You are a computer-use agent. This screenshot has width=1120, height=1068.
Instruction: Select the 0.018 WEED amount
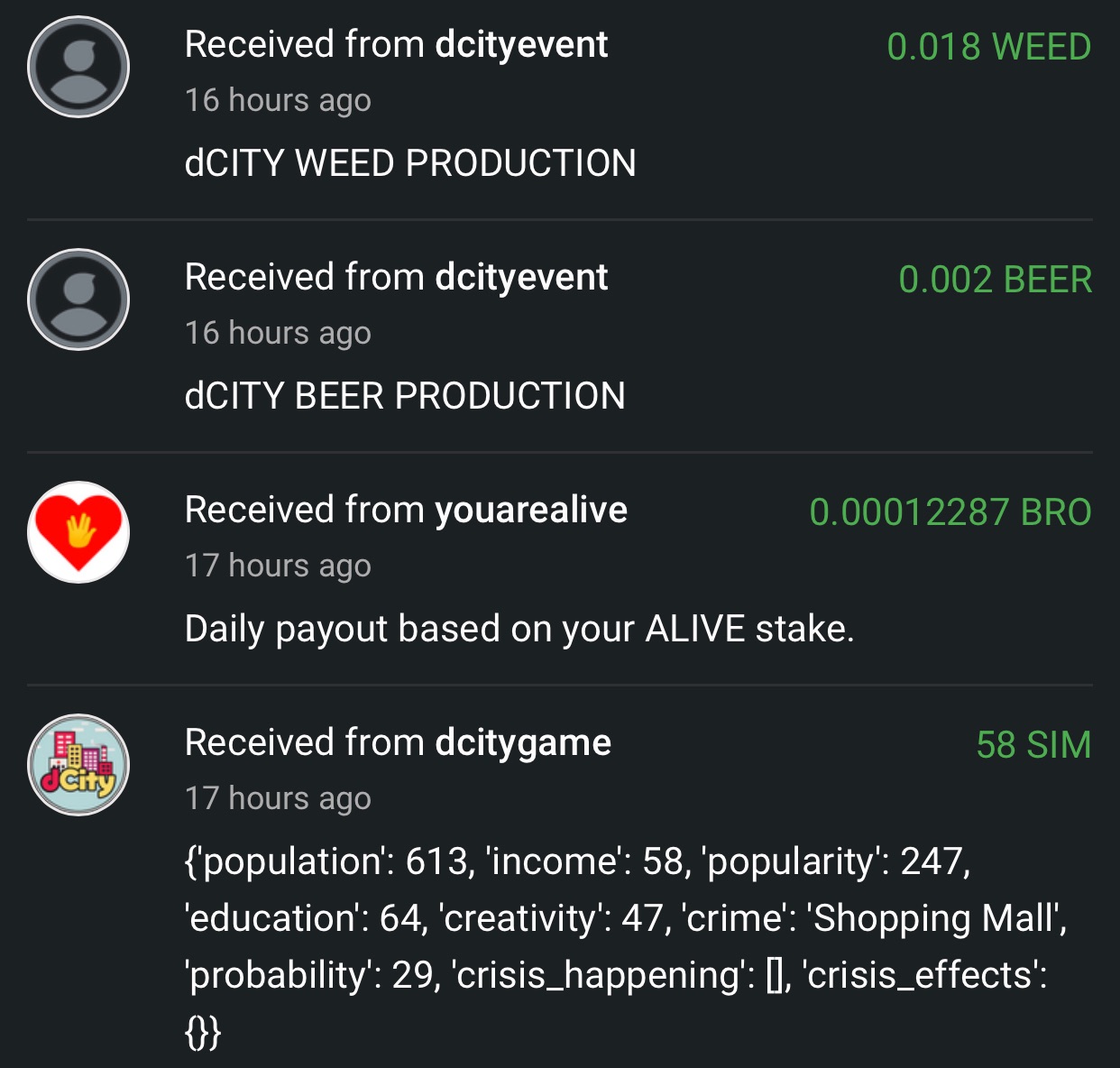point(989,47)
